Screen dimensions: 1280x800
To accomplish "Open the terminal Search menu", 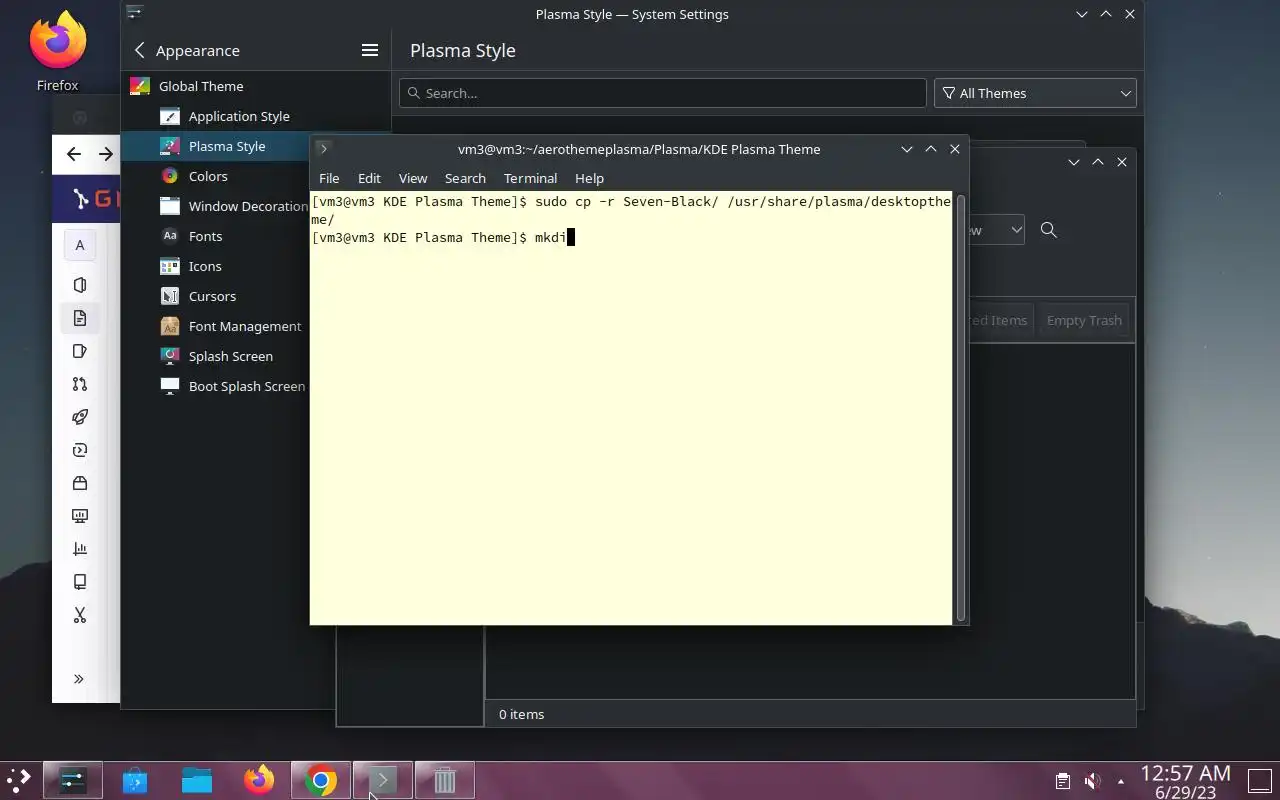I will pyautogui.click(x=465, y=178).
